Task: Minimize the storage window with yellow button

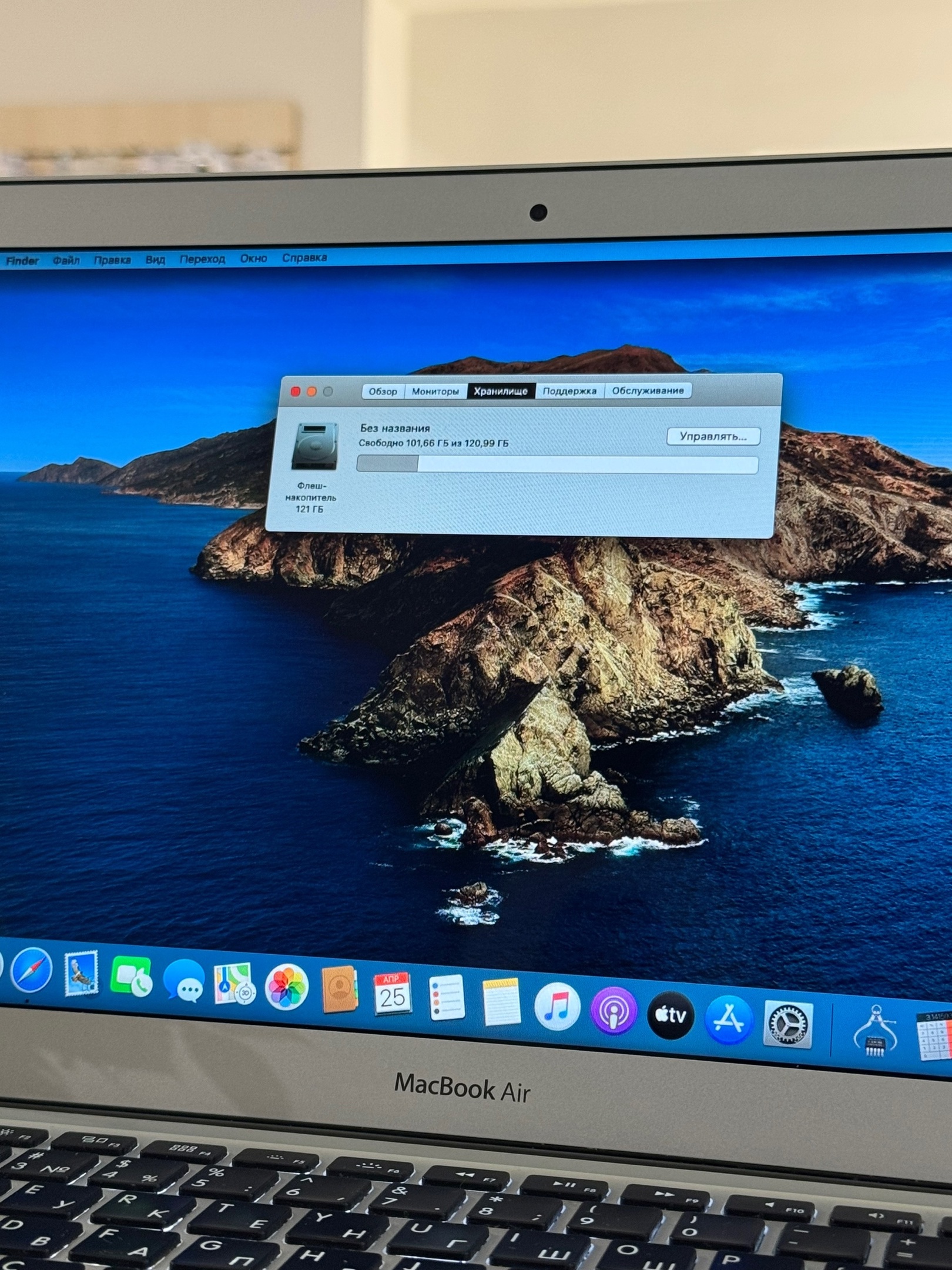Action: [x=312, y=392]
